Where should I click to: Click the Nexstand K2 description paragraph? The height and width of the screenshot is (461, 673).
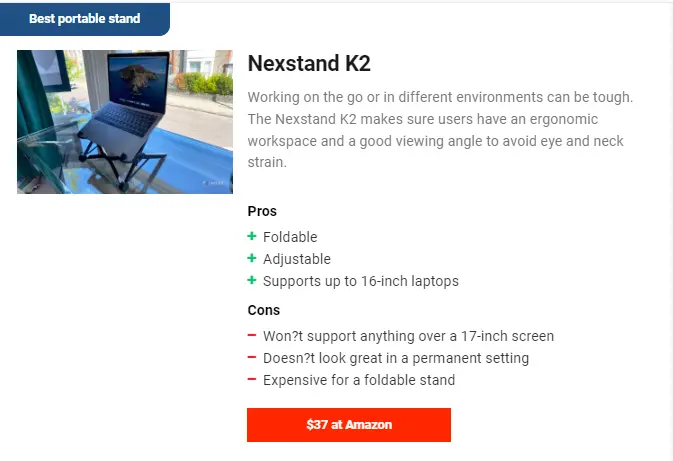440,130
